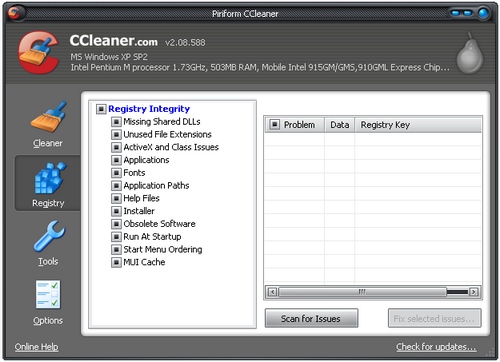Click the MS Windows XP SP2 text
This screenshot has width=500, height=362.
[109, 57]
